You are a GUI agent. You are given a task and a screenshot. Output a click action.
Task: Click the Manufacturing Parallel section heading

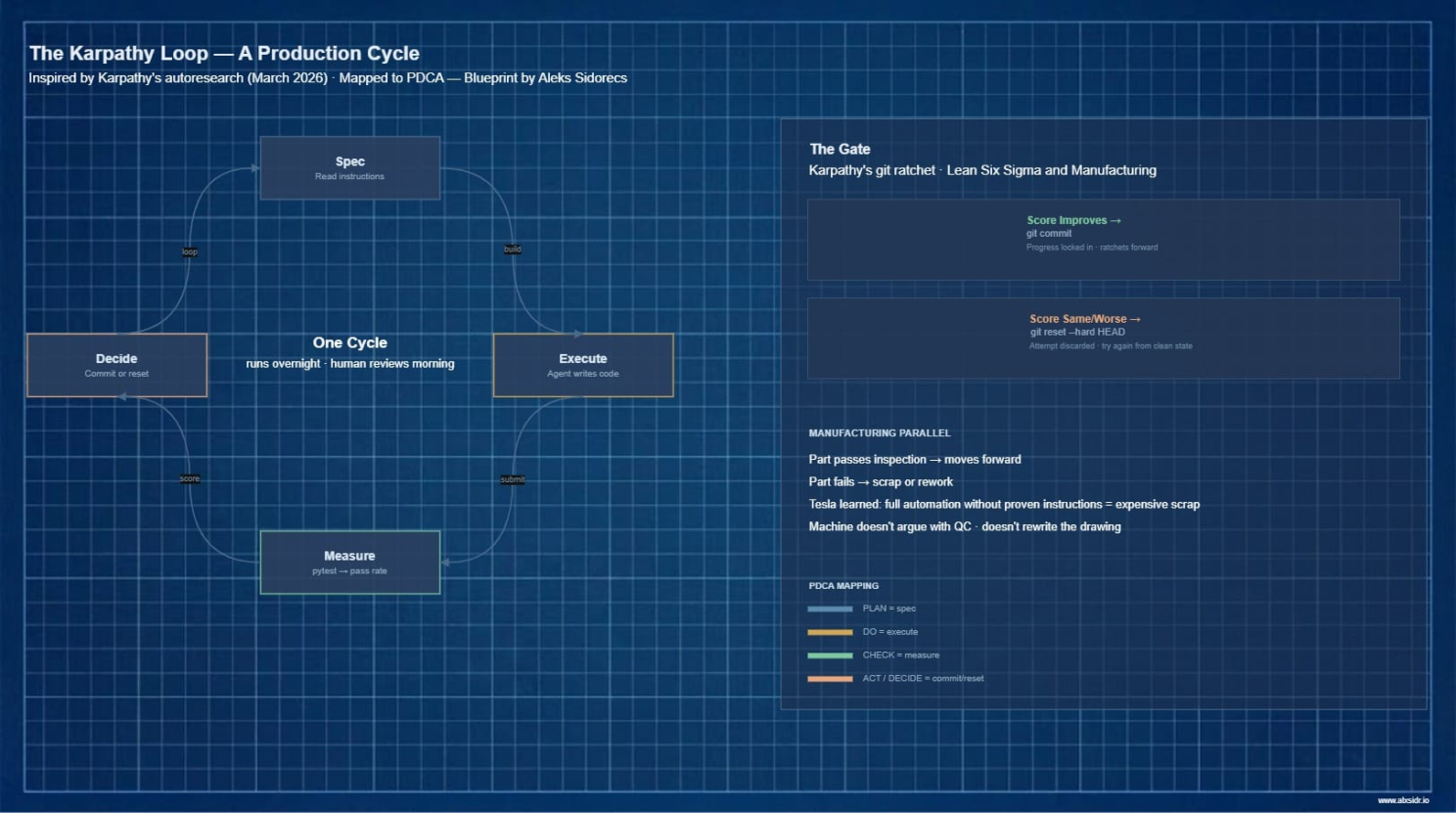tap(879, 432)
